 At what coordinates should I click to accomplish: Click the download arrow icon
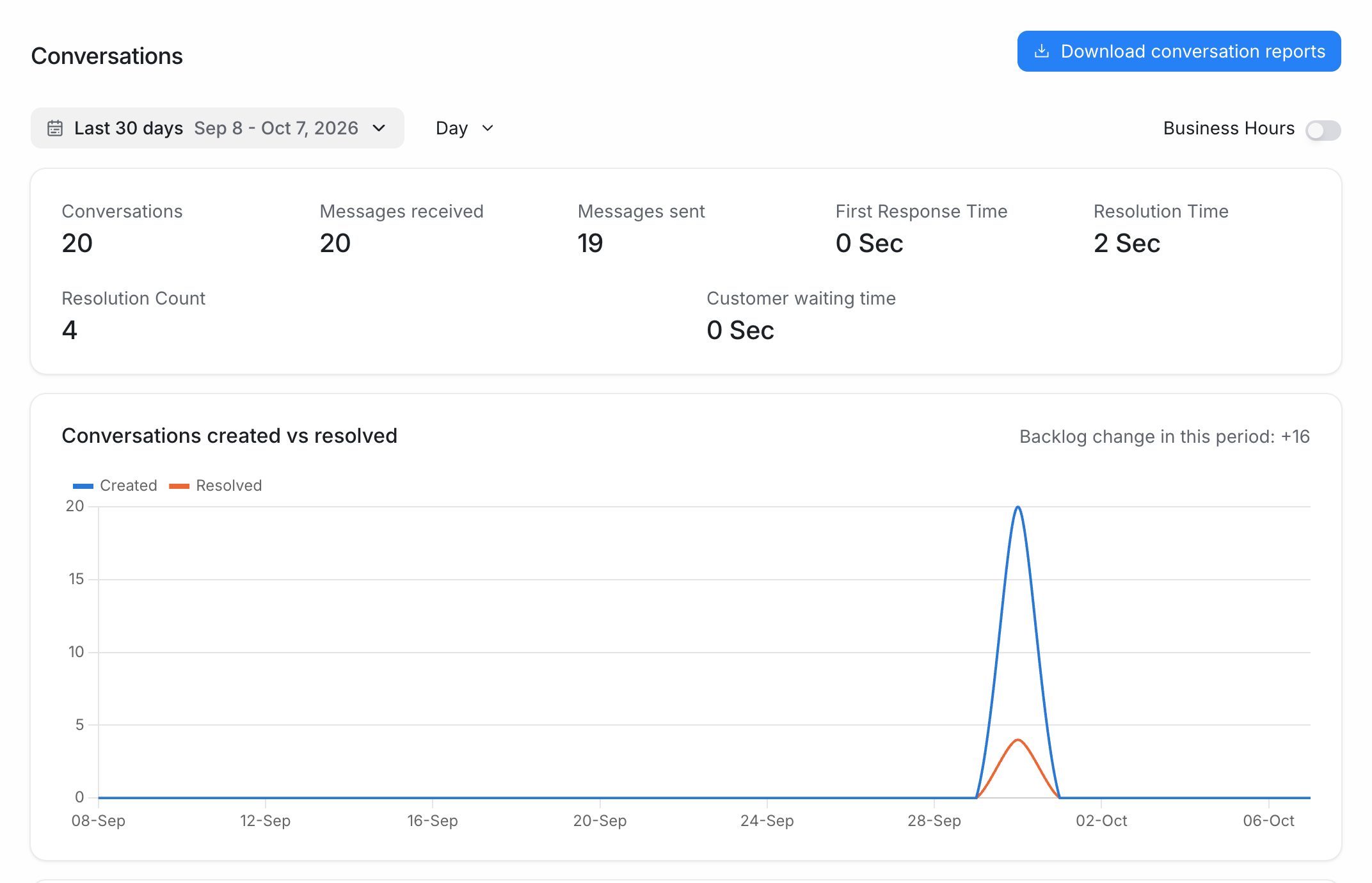[1042, 51]
